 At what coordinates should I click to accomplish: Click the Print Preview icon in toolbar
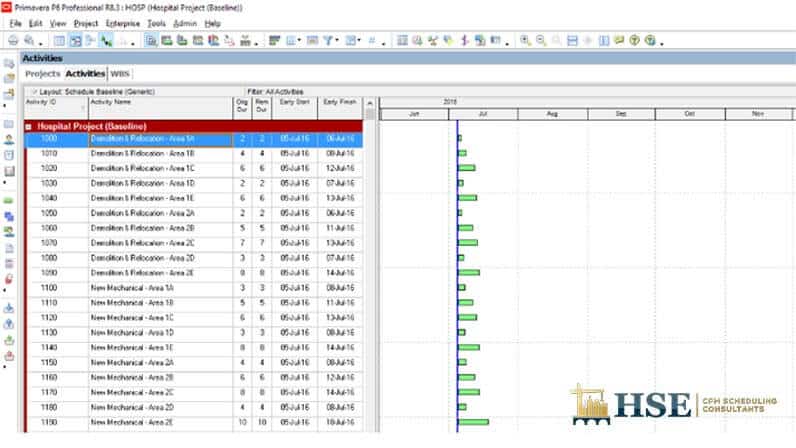pos(30,41)
